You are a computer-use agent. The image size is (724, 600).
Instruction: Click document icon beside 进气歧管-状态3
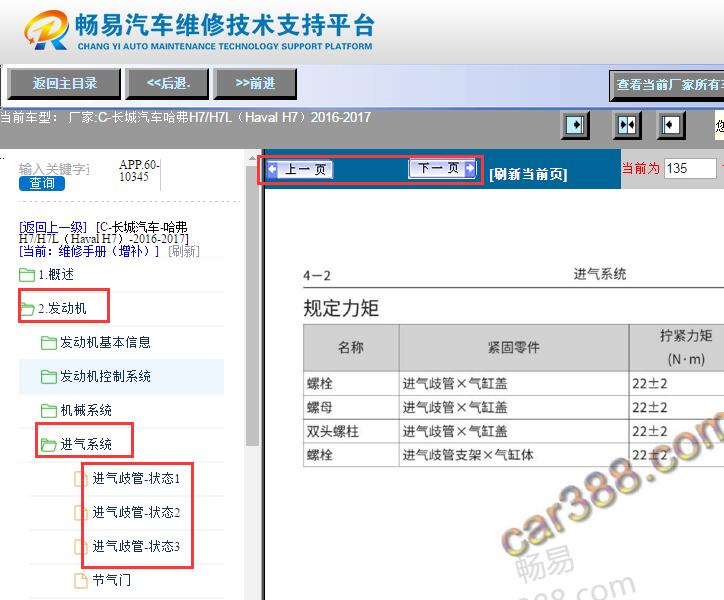tap(81, 547)
